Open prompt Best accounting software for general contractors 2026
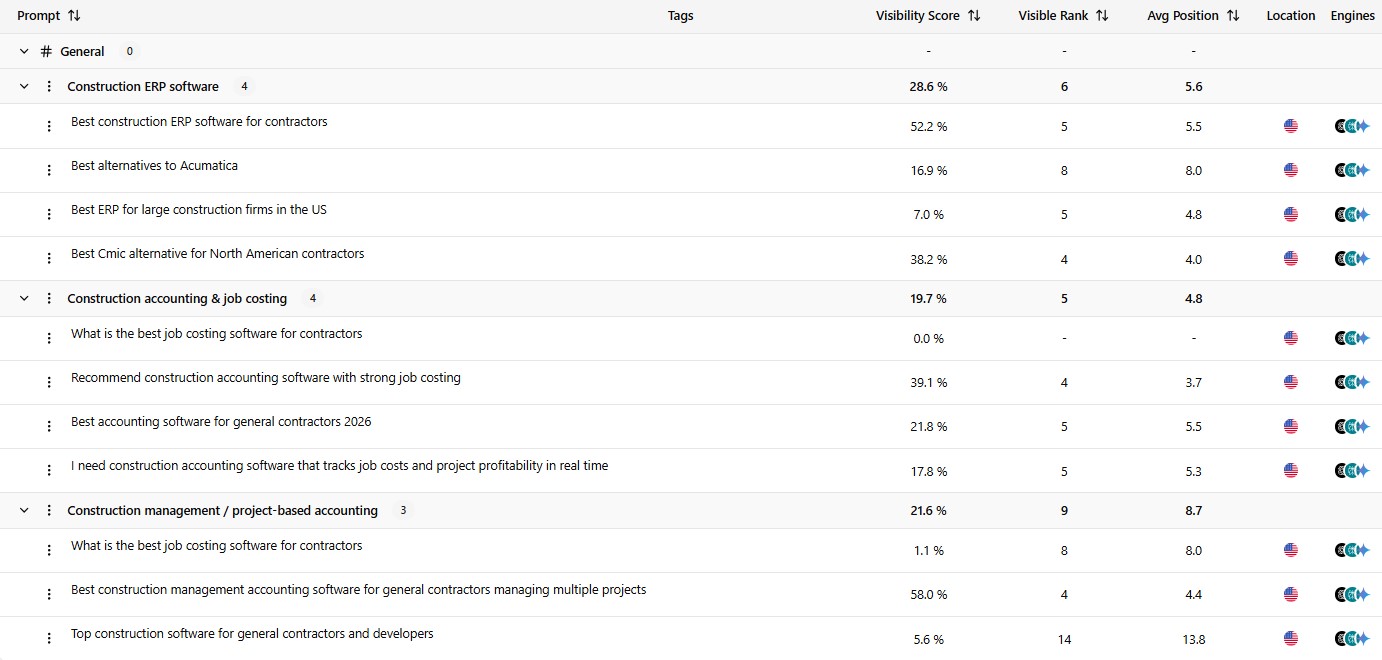Viewport: 1382px width, 660px height. 221,422
